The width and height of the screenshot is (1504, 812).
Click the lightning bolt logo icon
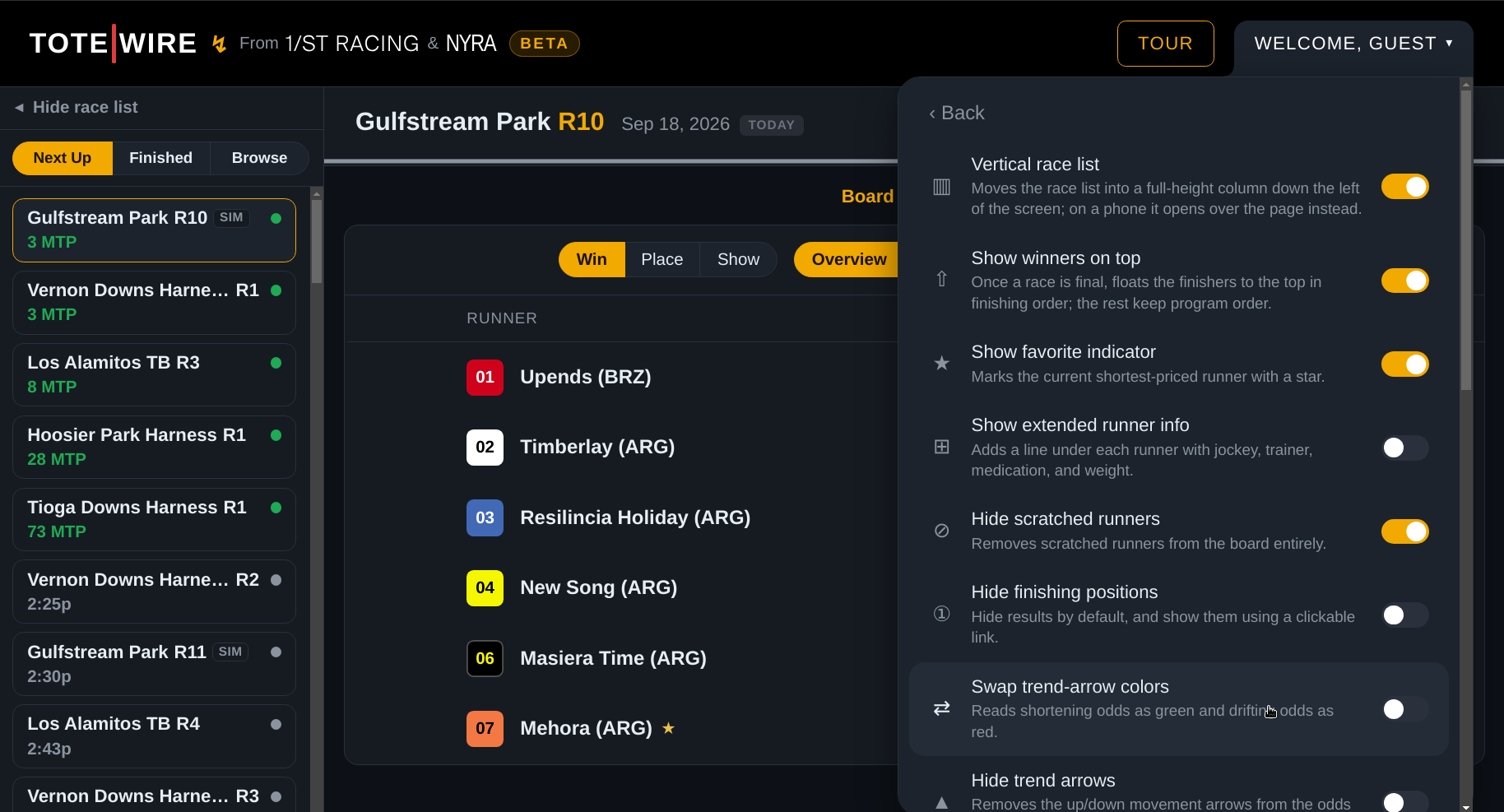219,44
